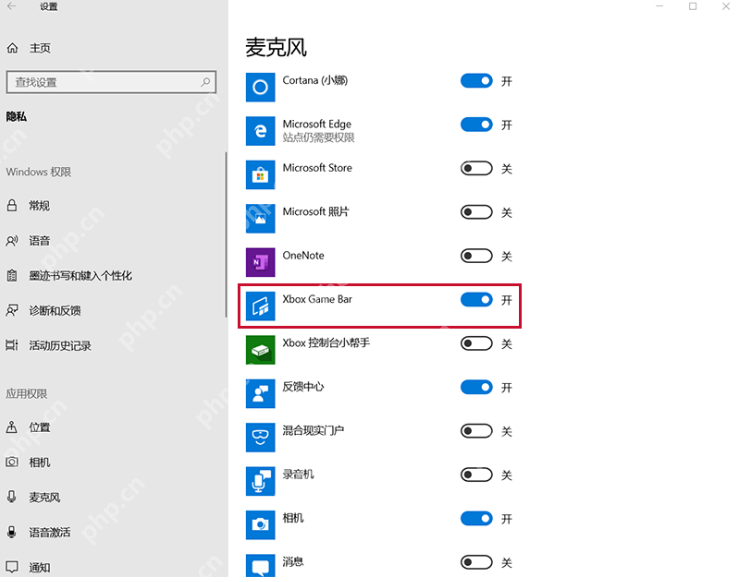
Task: Select 通知 in the sidebar
Action: point(39,567)
